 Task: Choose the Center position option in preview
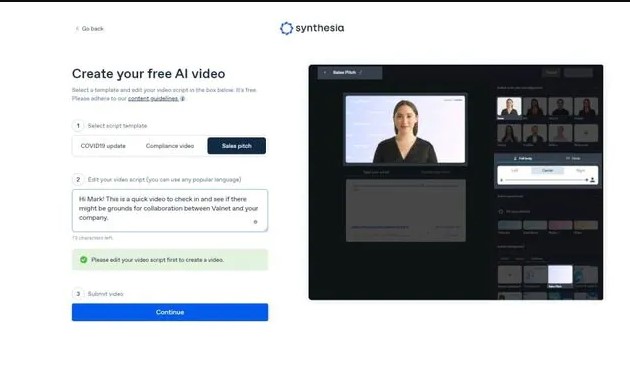pos(548,171)
